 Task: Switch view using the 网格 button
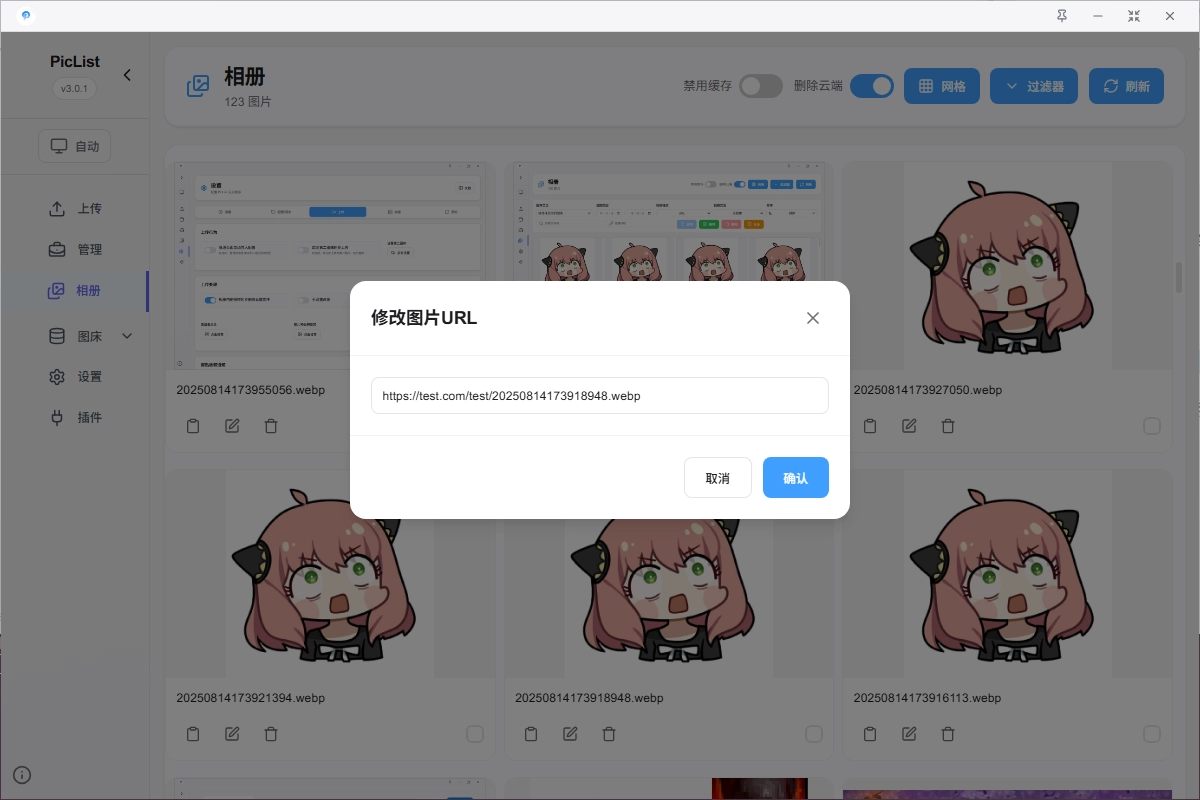(x=942, y=86)
